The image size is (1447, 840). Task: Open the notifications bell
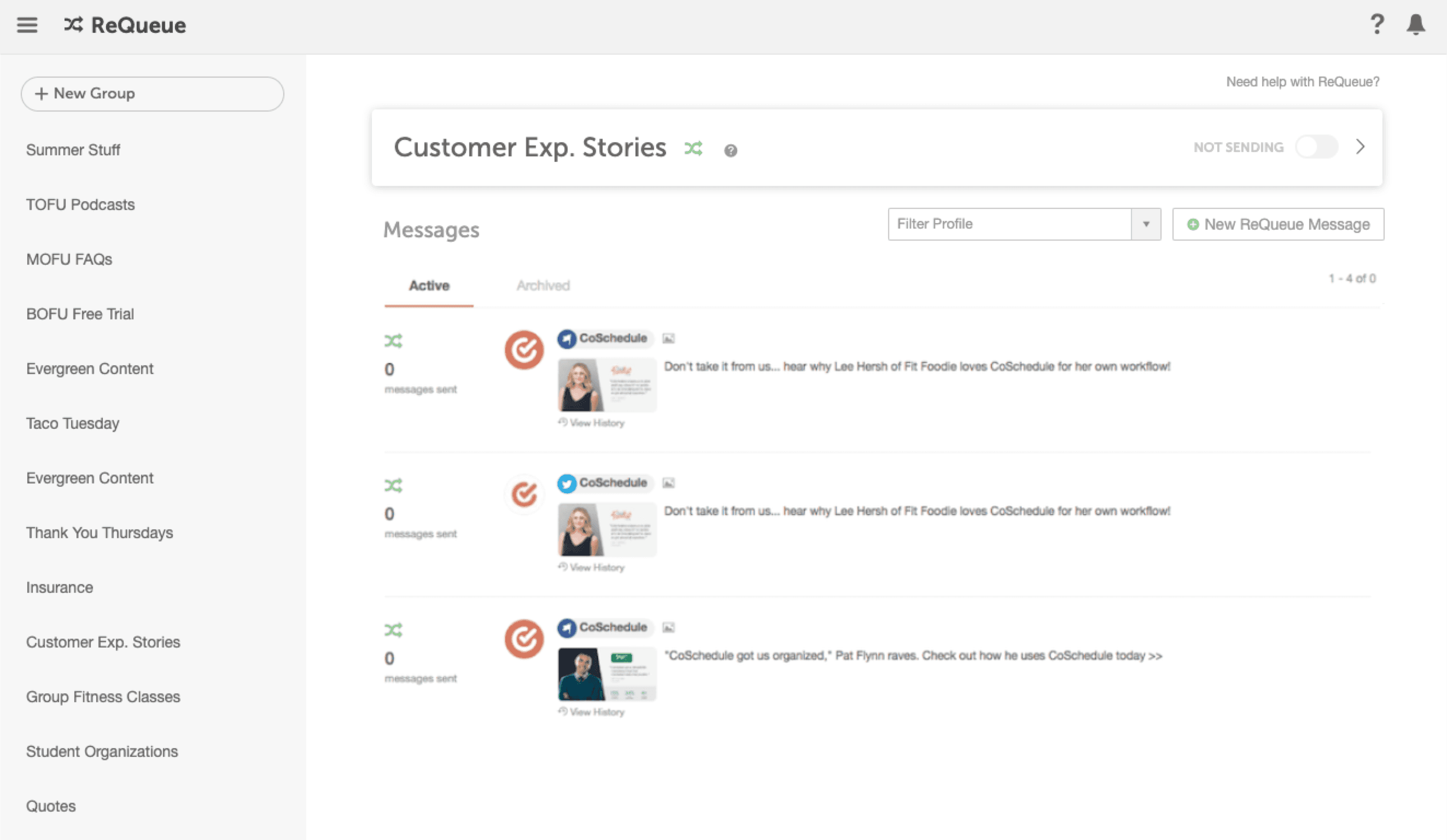click(x=1415, y=24)
